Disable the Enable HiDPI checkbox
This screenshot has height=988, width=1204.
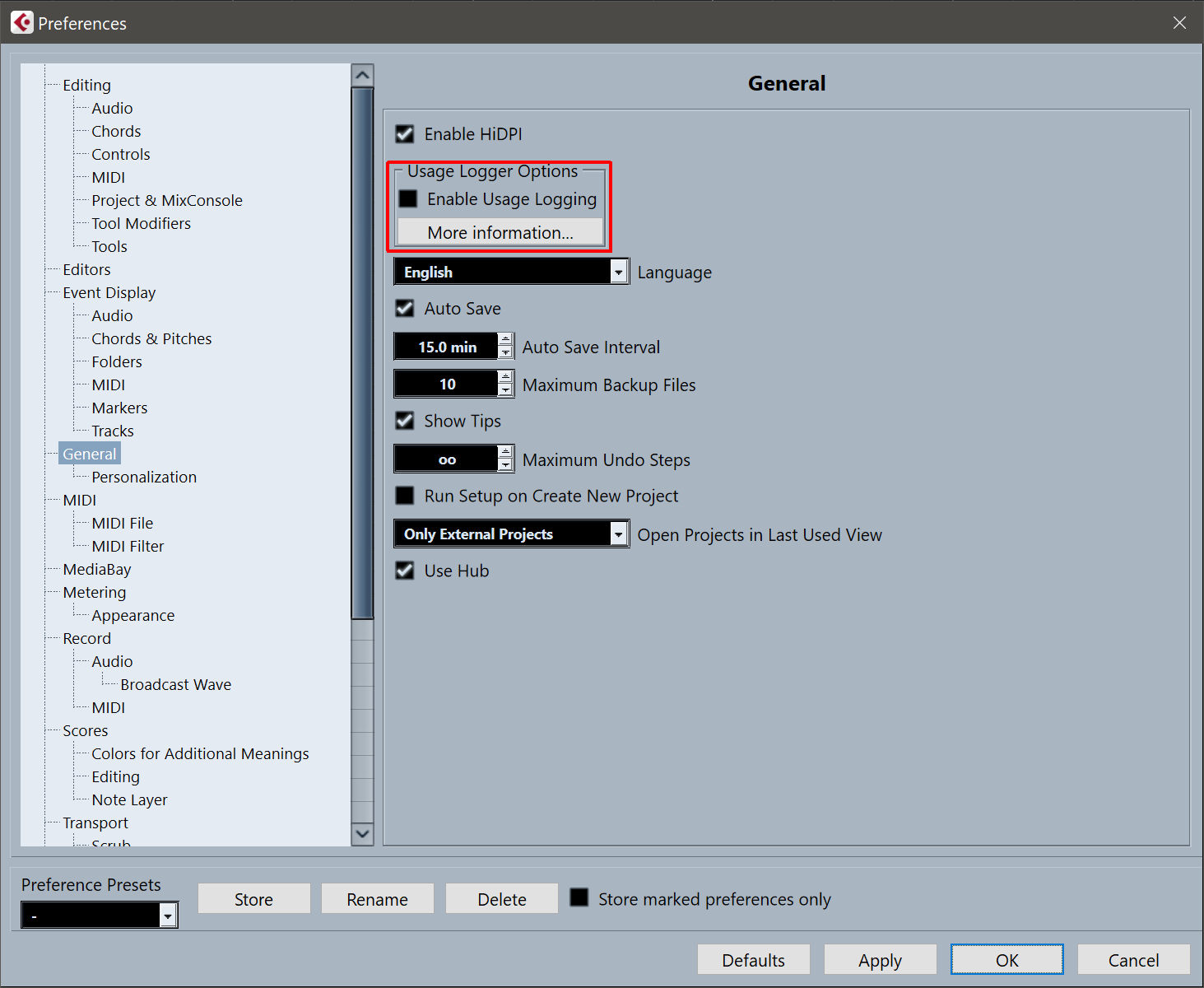coord(405,134)
